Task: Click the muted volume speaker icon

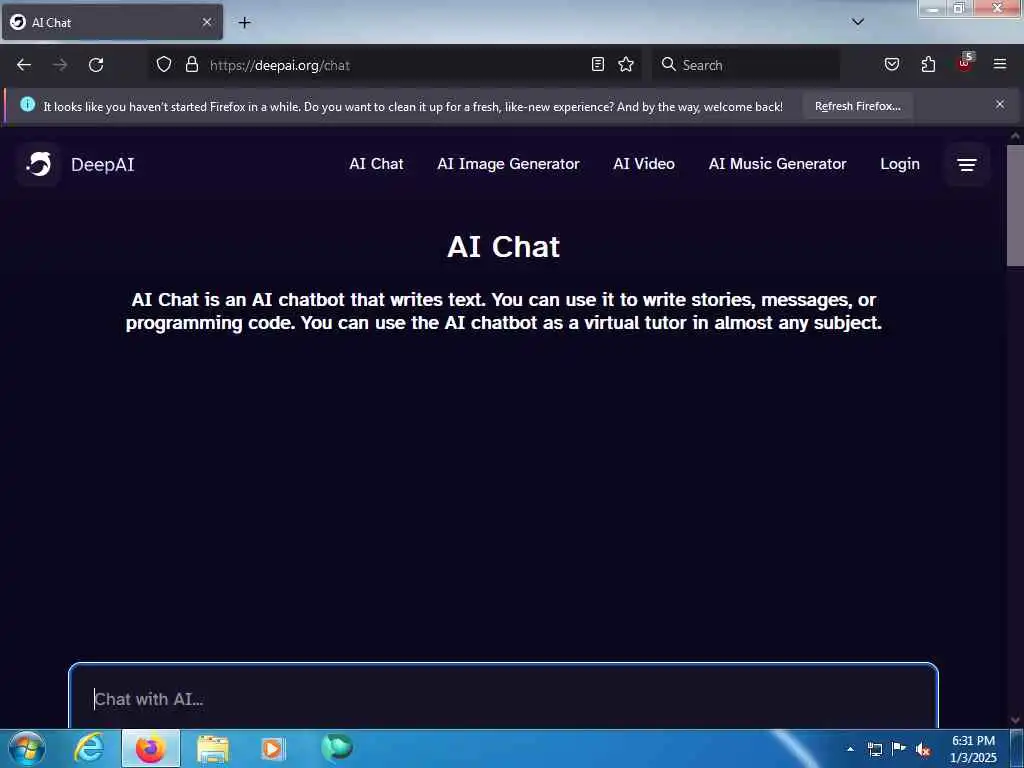Action: (923, 750)
